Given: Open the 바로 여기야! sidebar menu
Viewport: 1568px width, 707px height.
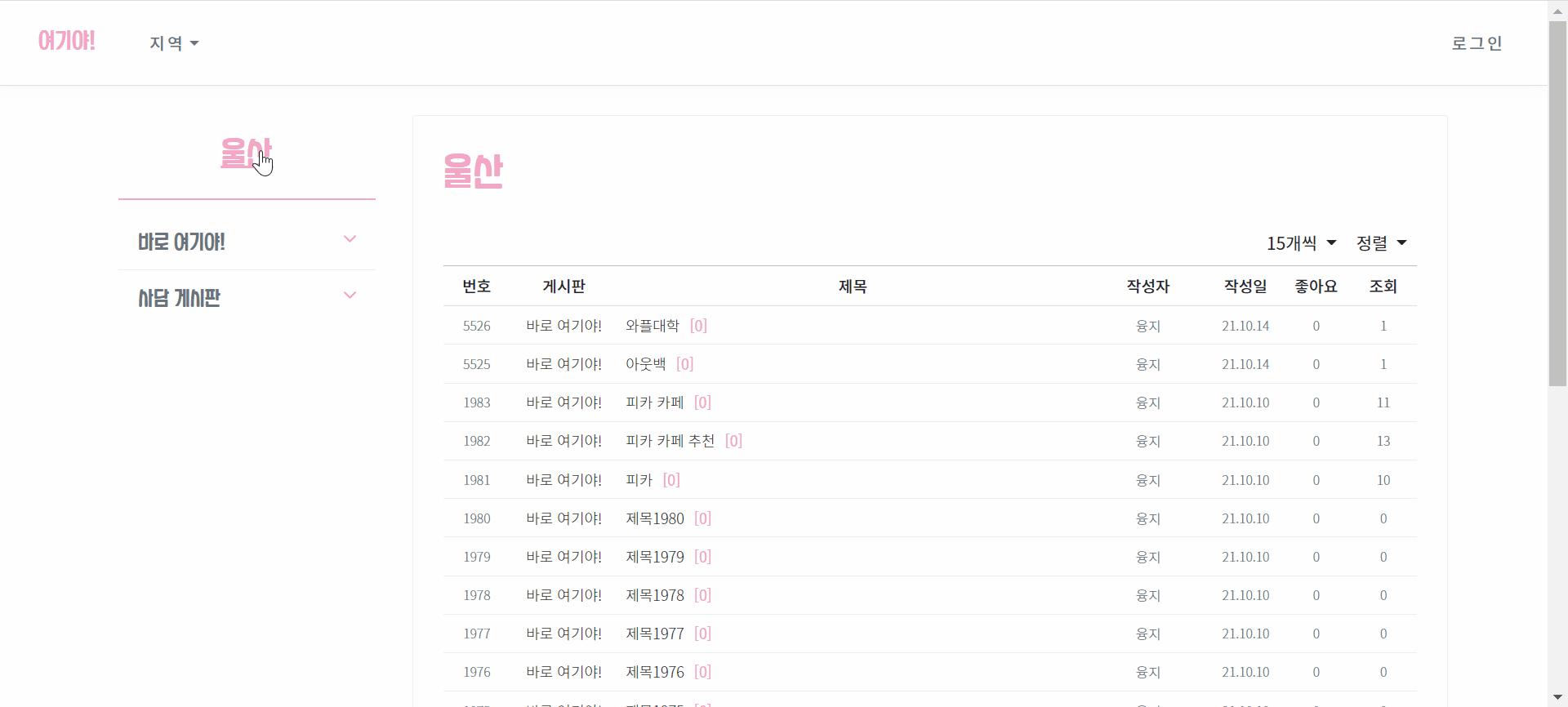Looking at the screenshot, I should [x=247, y=242].
